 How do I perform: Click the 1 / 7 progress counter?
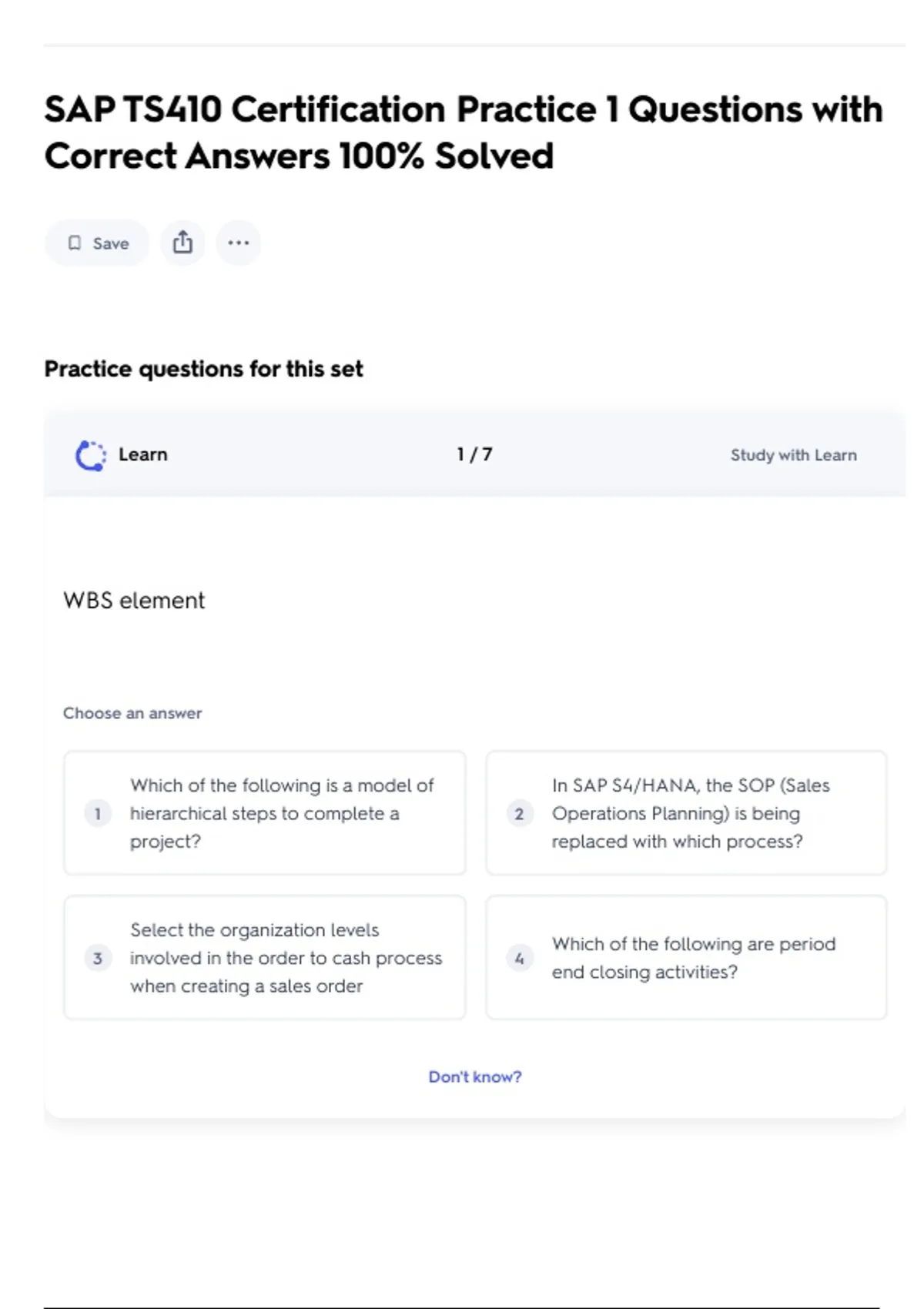474,454
